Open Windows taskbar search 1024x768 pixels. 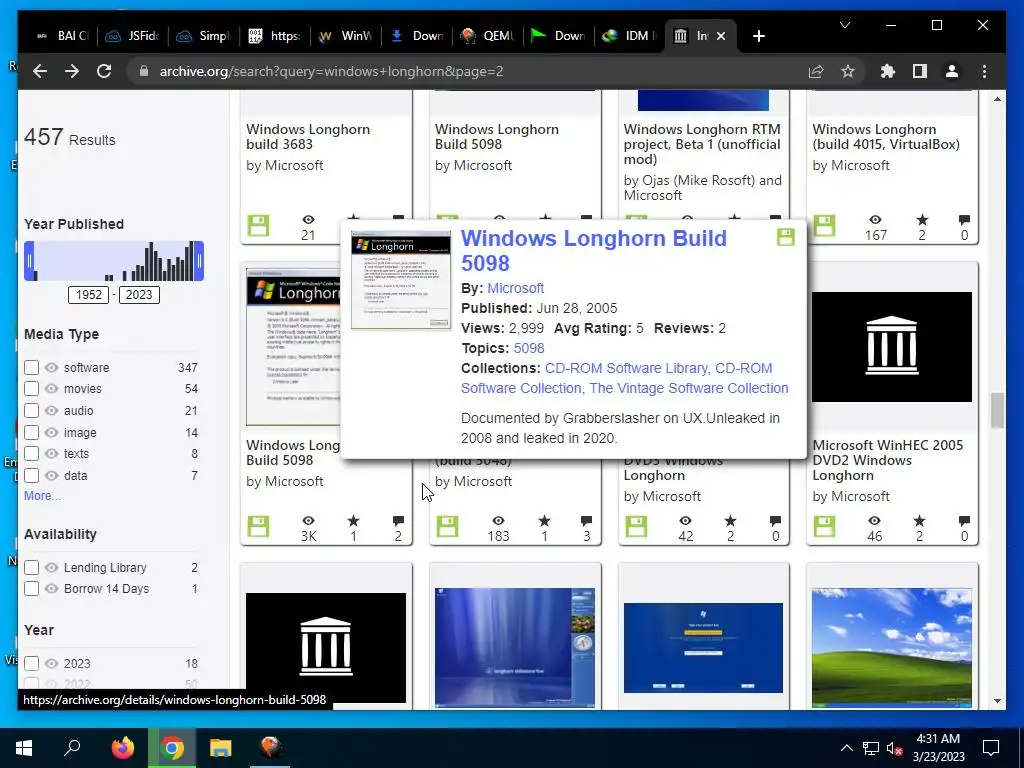(72, 748)
